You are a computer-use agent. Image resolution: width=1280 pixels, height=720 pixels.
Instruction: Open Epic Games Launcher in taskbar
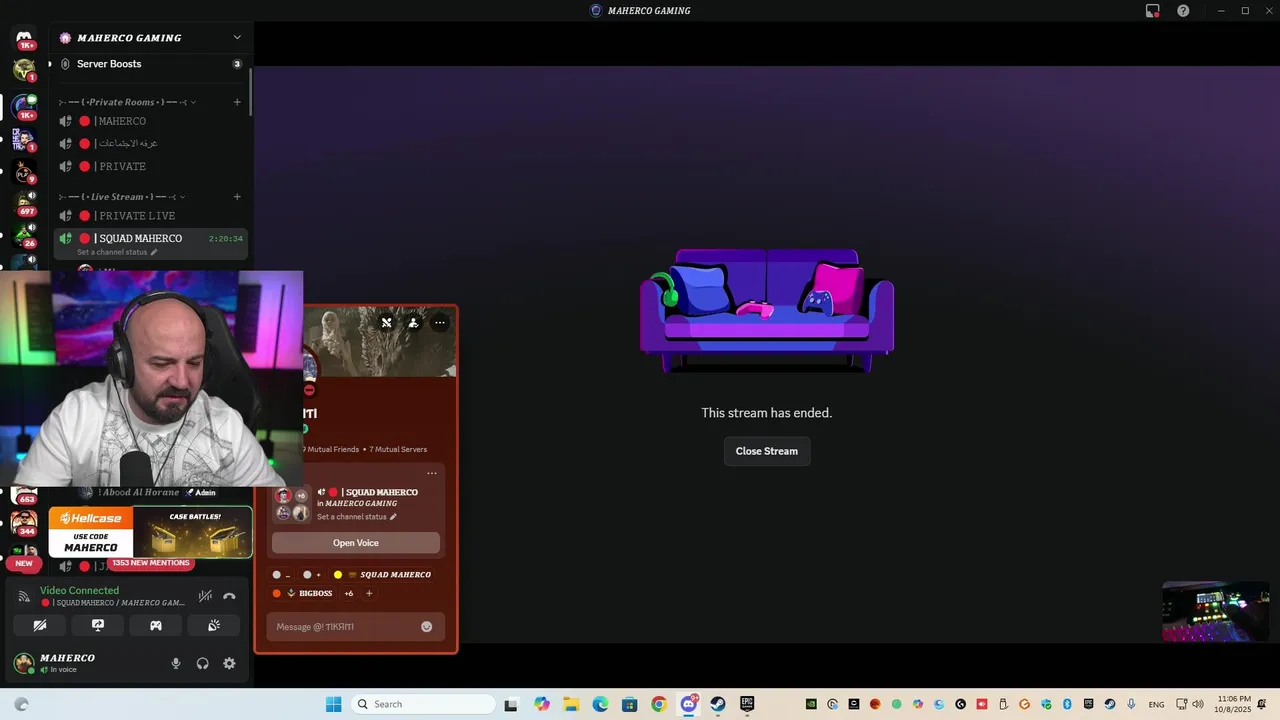[x=747, y=704]
